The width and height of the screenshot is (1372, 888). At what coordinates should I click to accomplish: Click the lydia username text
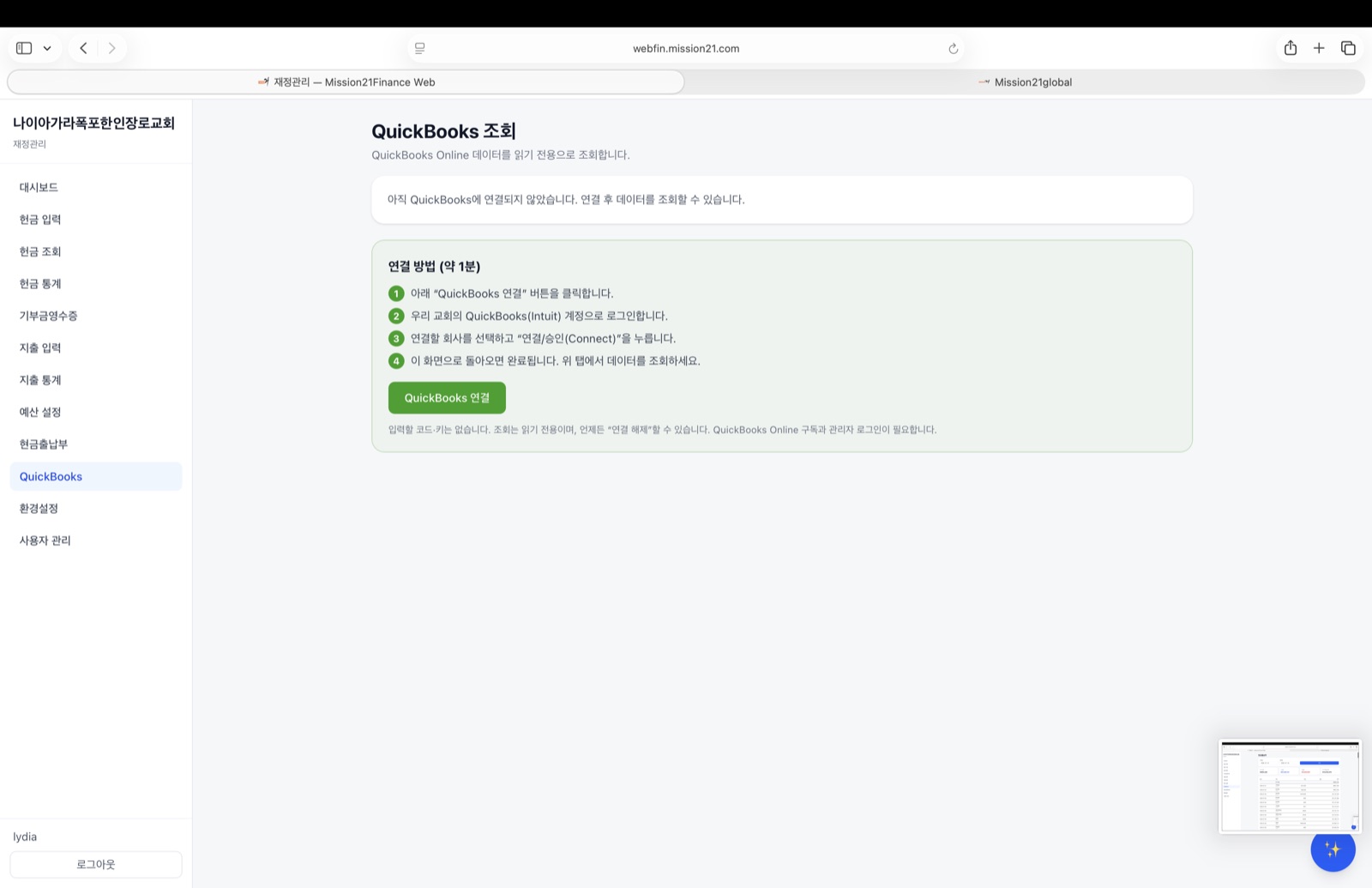(25, 837)
